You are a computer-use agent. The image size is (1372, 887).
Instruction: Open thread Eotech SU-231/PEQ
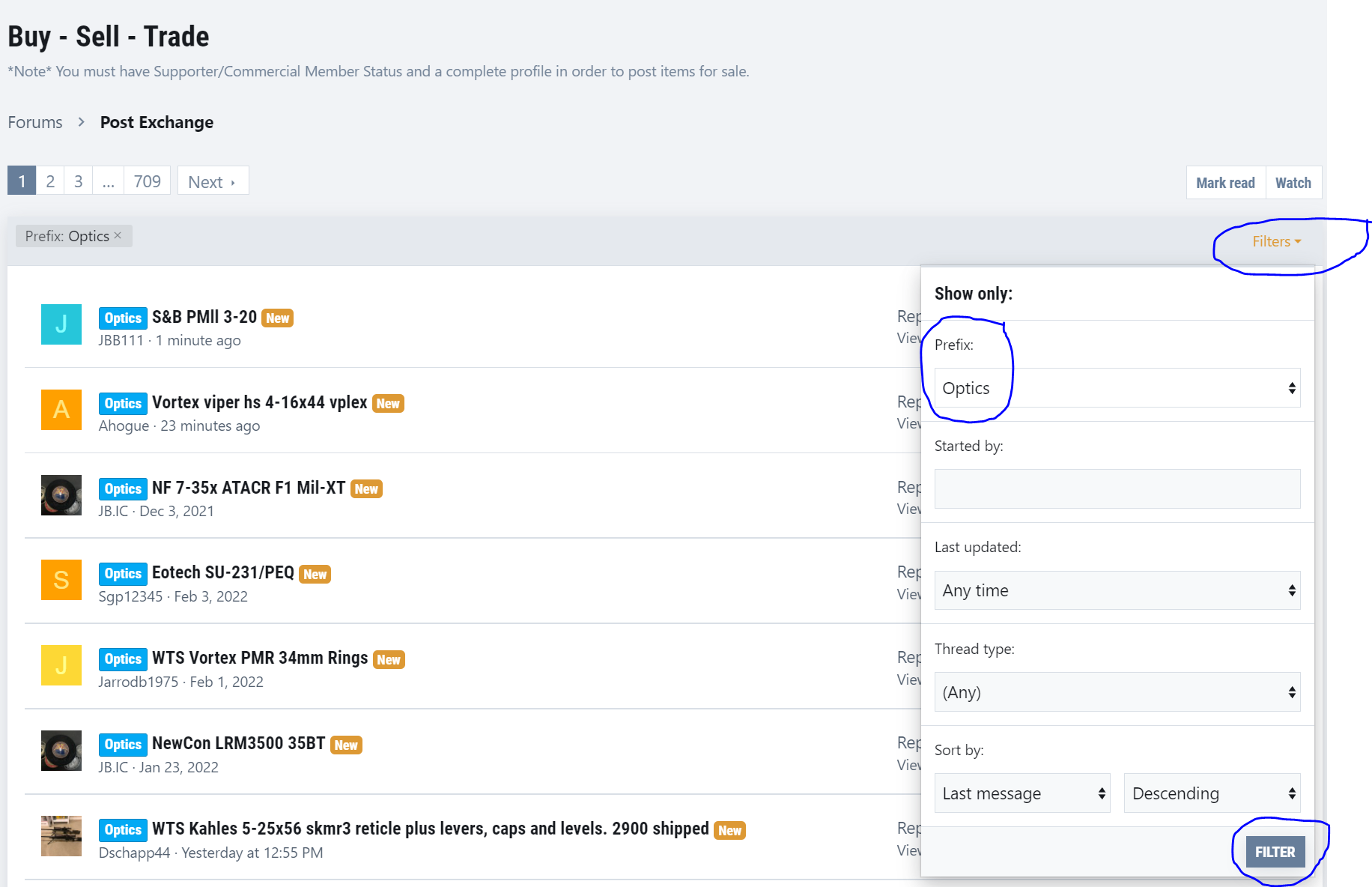223,572
